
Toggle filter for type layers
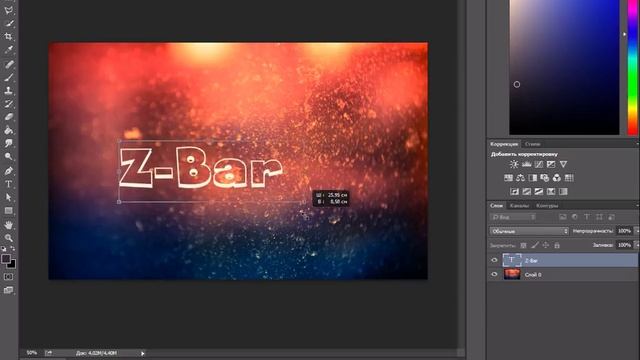[587, 217]
